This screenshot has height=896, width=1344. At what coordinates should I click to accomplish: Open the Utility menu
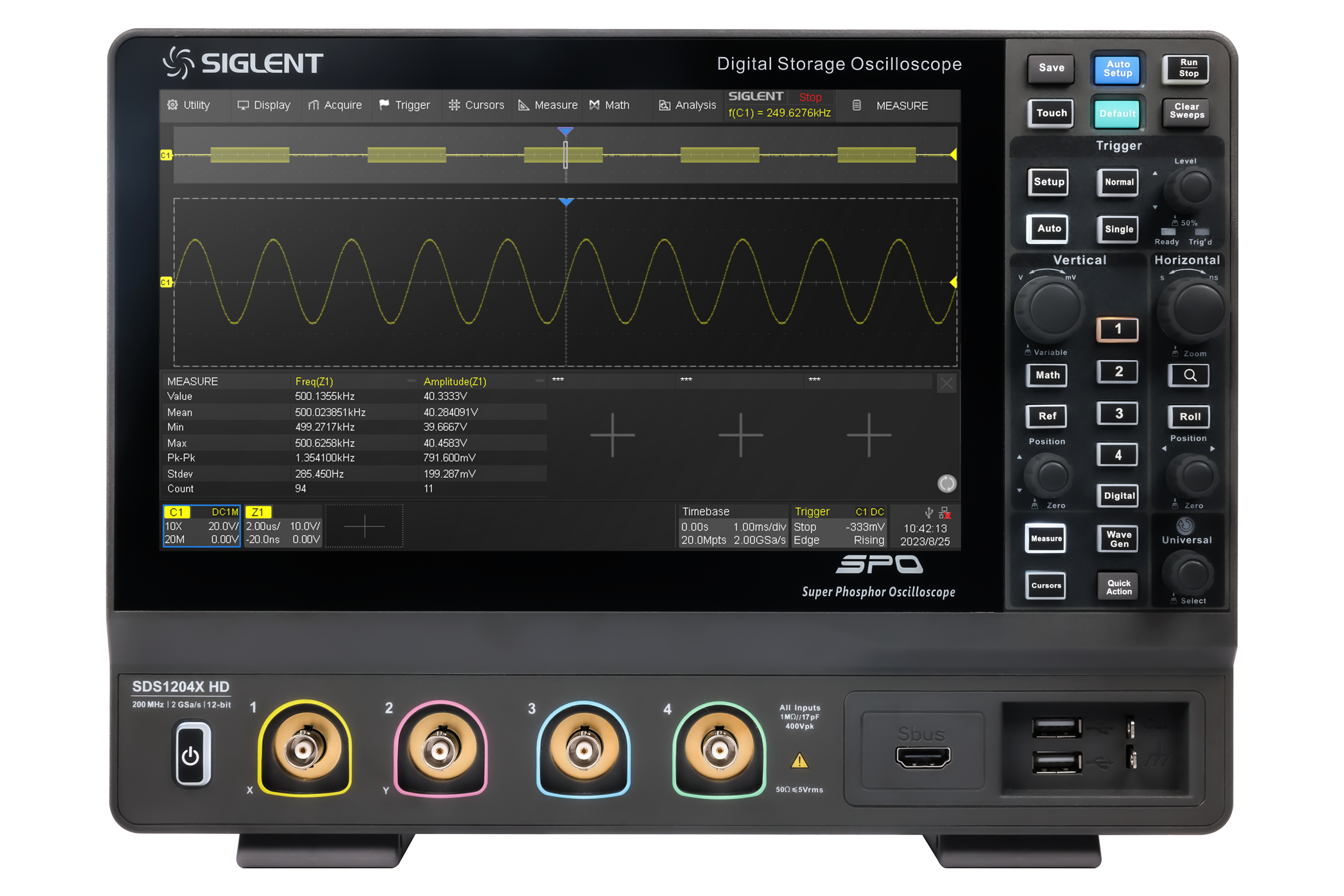189,105
